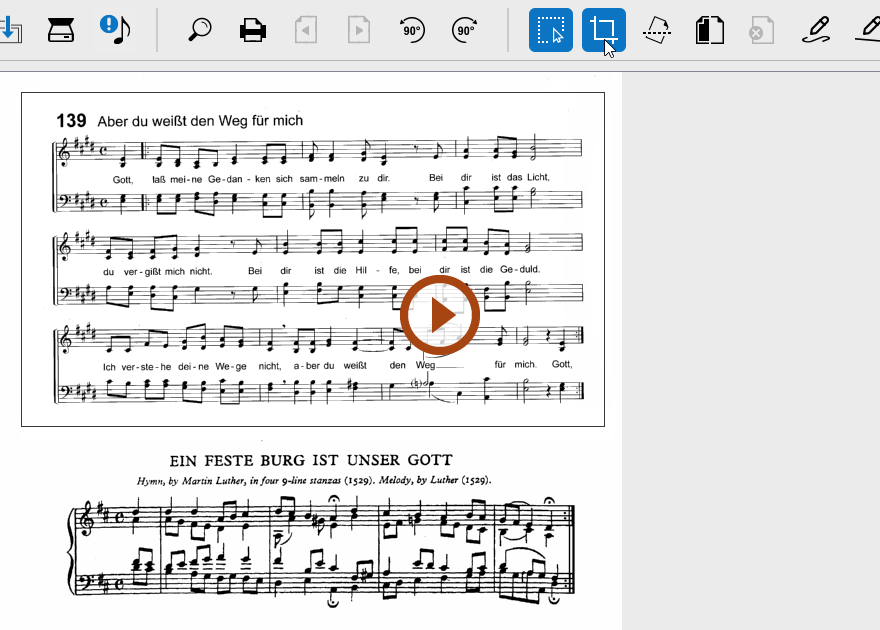Click the printer icon
Viewport: 880px width, 630px height.
pyautogui.click(x=253, y=30)
